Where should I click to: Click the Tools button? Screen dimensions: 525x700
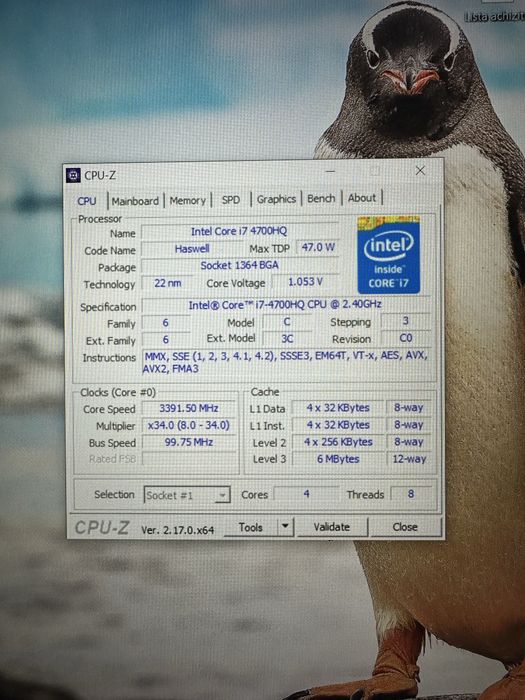[250, 527]
